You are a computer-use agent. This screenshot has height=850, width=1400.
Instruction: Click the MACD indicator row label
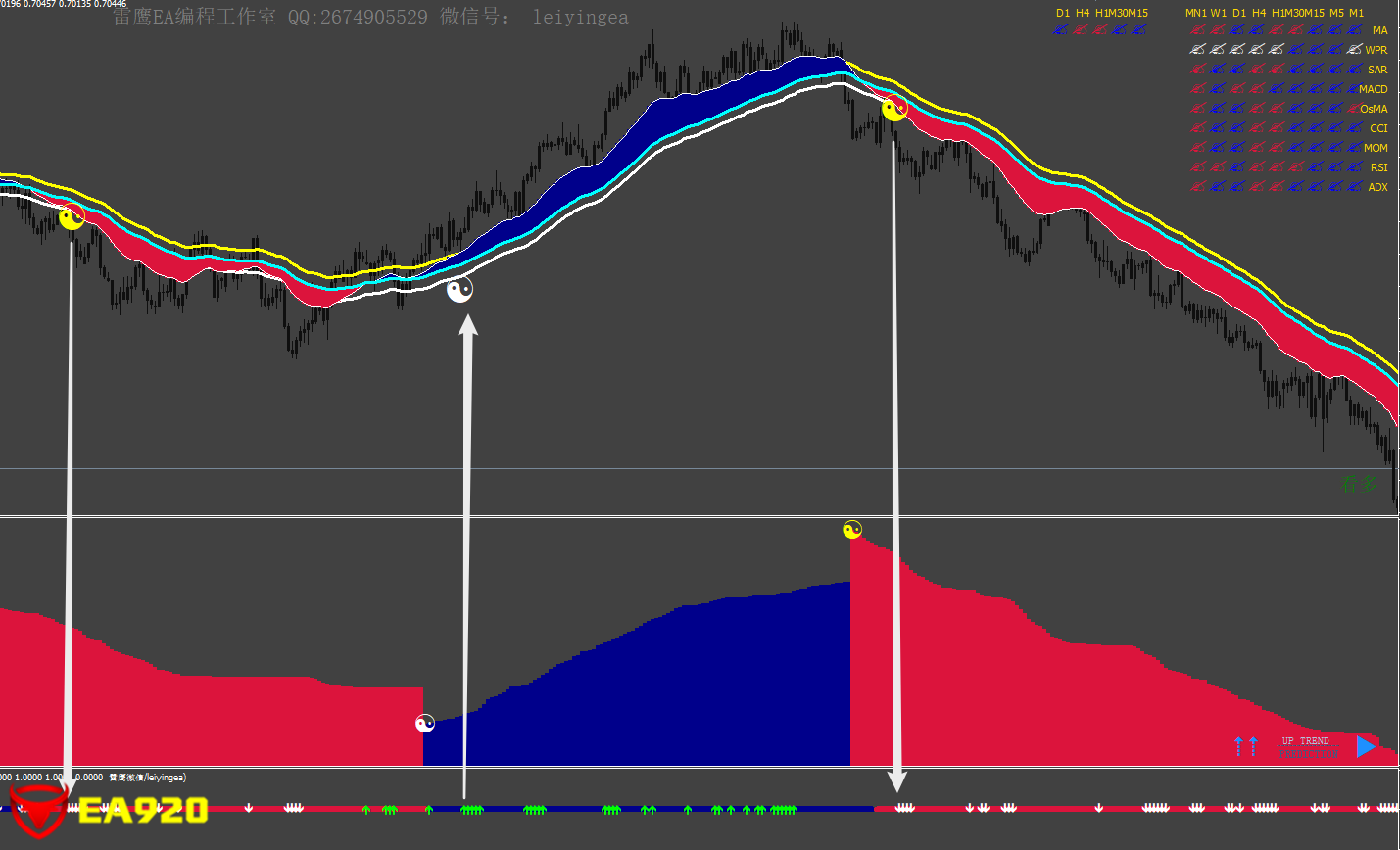(x=1374, y=89)
